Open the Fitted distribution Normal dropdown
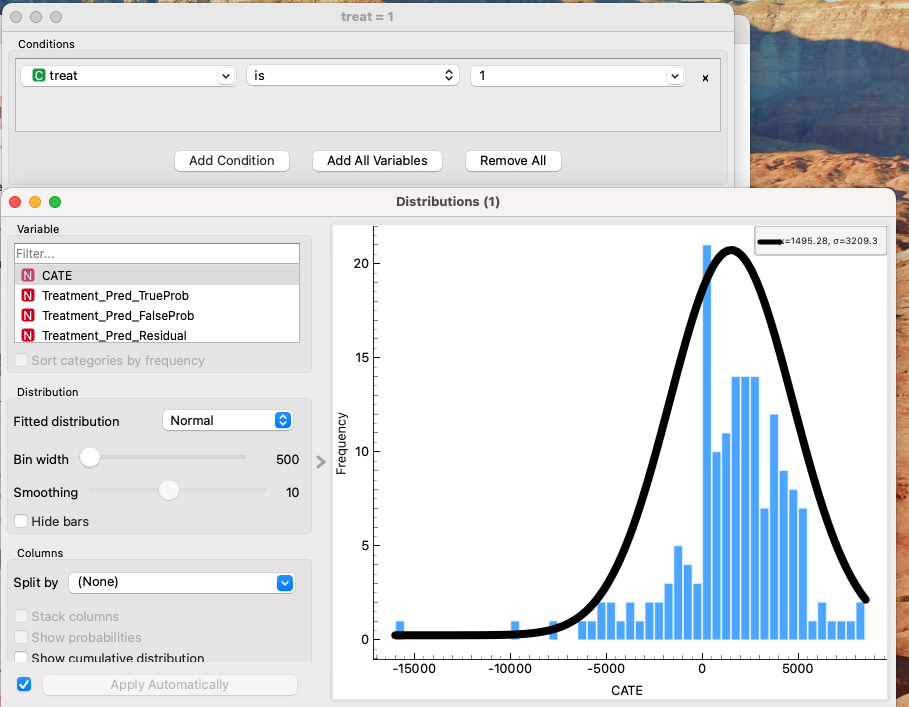 pos(227,421)
